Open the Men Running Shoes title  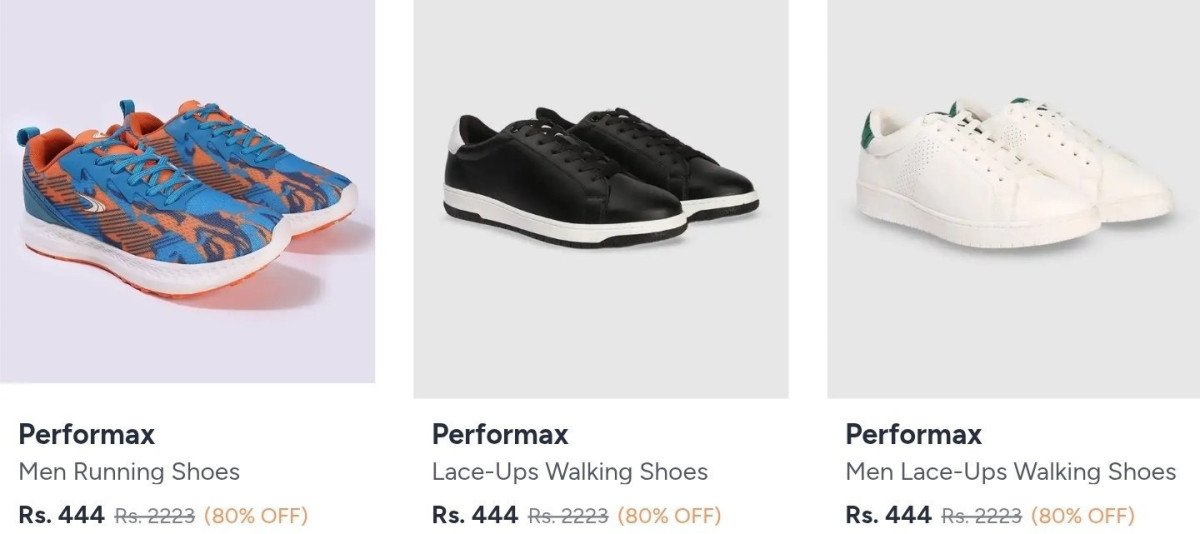click(129, 472)
